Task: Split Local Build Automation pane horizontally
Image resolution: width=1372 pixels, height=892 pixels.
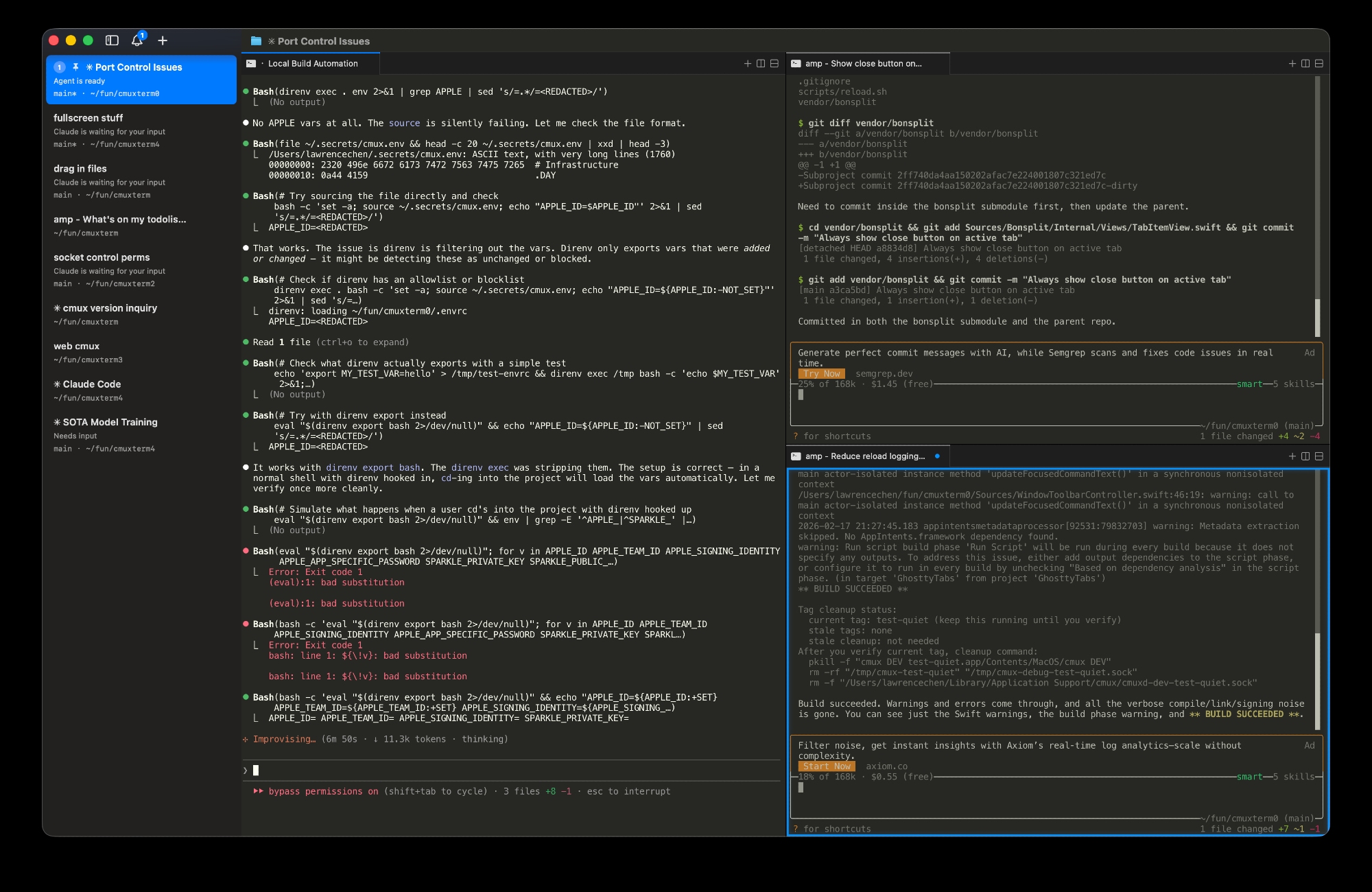Action: click(x=774, y=63)
